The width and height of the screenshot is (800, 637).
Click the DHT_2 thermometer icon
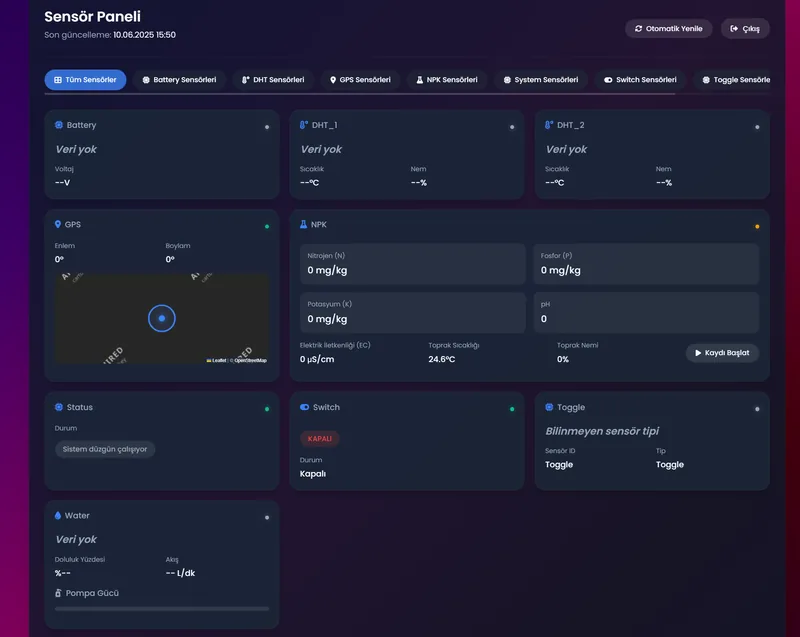549,125
